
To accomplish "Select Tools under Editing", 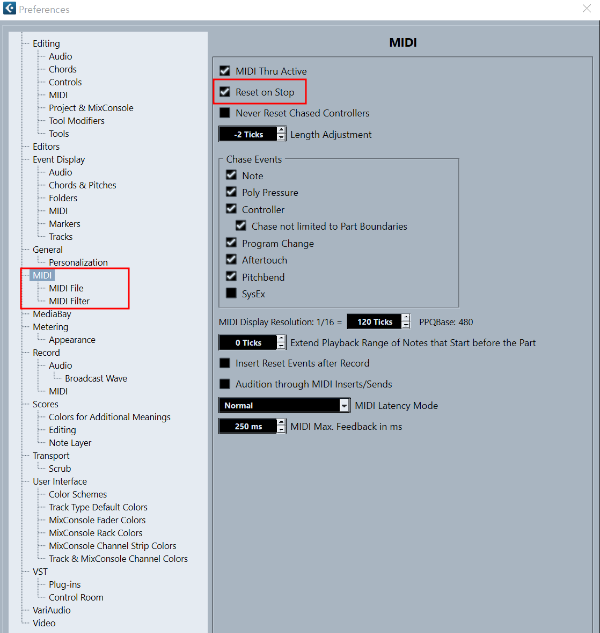I will coord(59,134).
